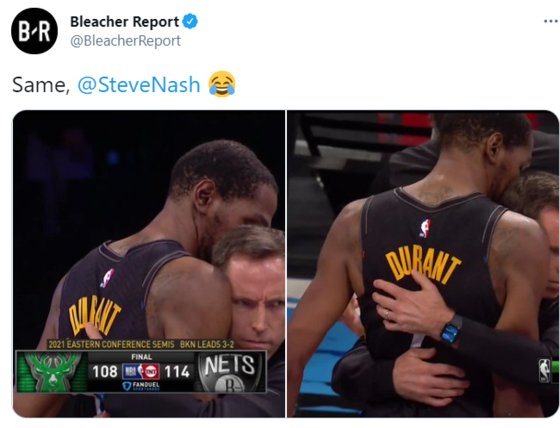Image resolution: width=560 pixels, height=428 pixels.
Task: Click the Bucks score of 108
Action: pos(105,372)
